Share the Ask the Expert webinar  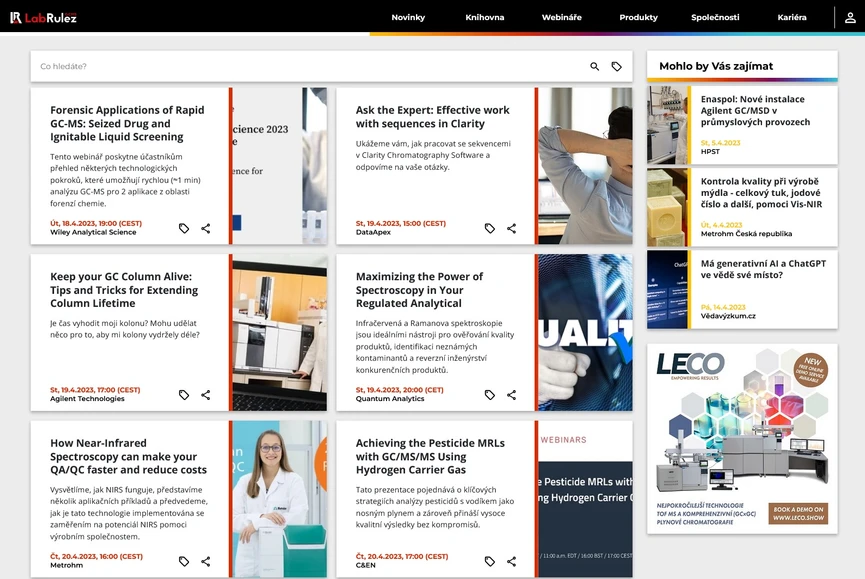511,228
